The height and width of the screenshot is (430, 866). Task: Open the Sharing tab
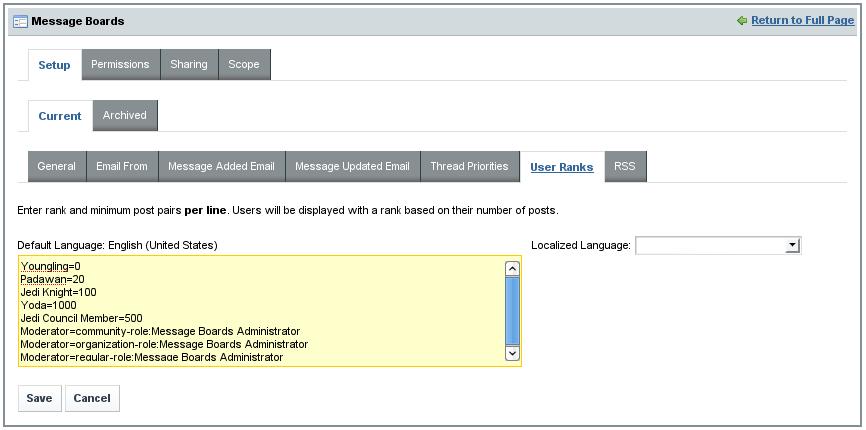(189, 64)
